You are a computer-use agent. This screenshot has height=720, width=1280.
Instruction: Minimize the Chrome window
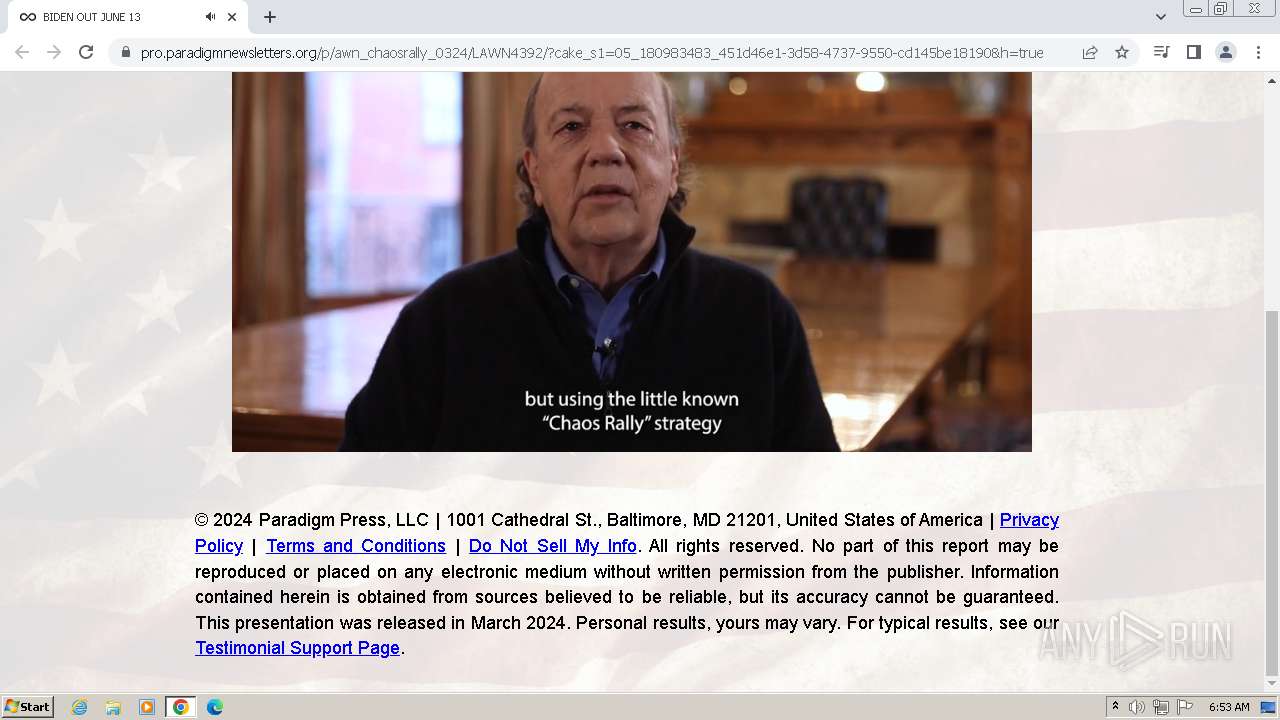1195,9
